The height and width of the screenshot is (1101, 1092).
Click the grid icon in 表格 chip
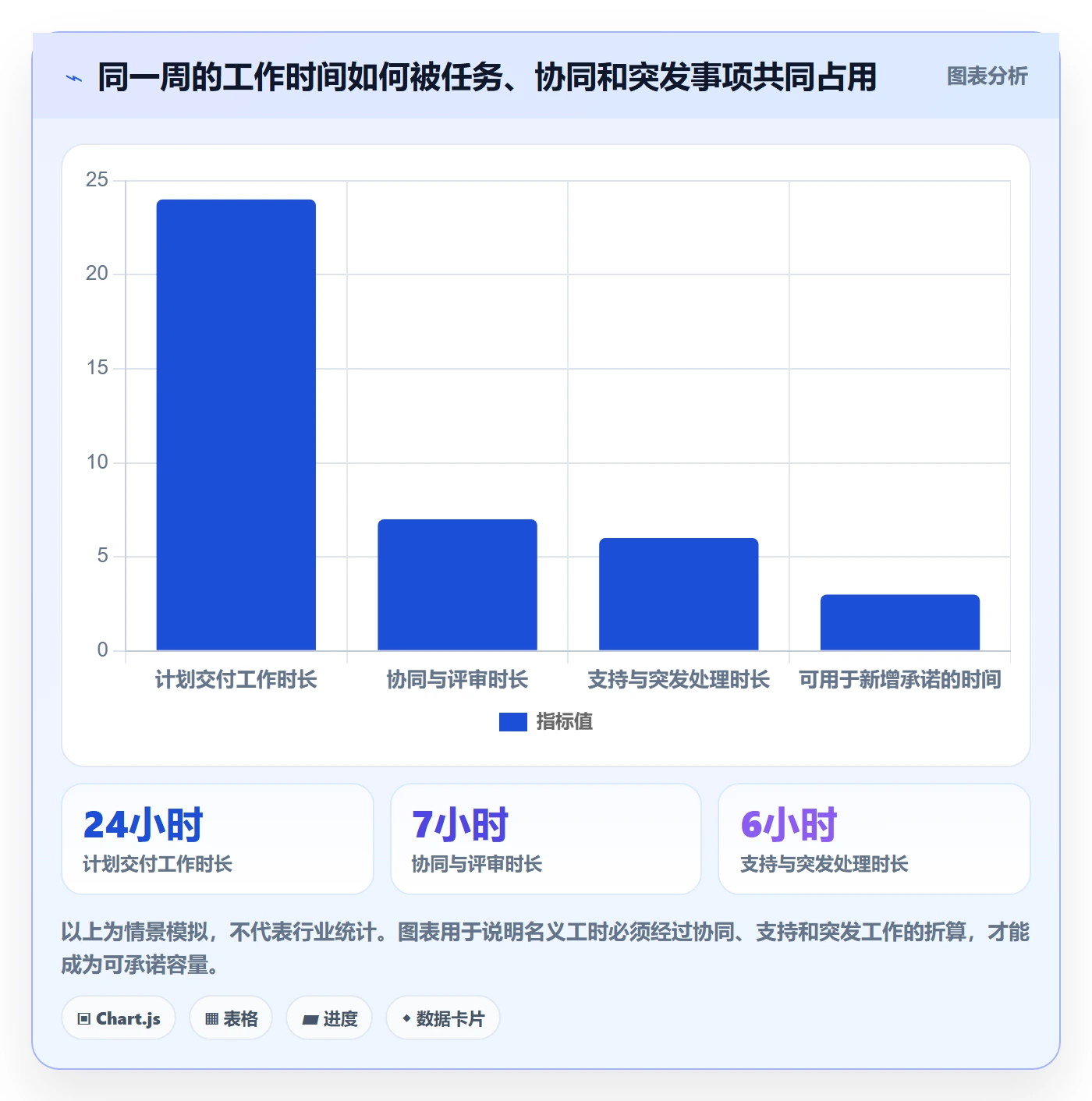211,1019
